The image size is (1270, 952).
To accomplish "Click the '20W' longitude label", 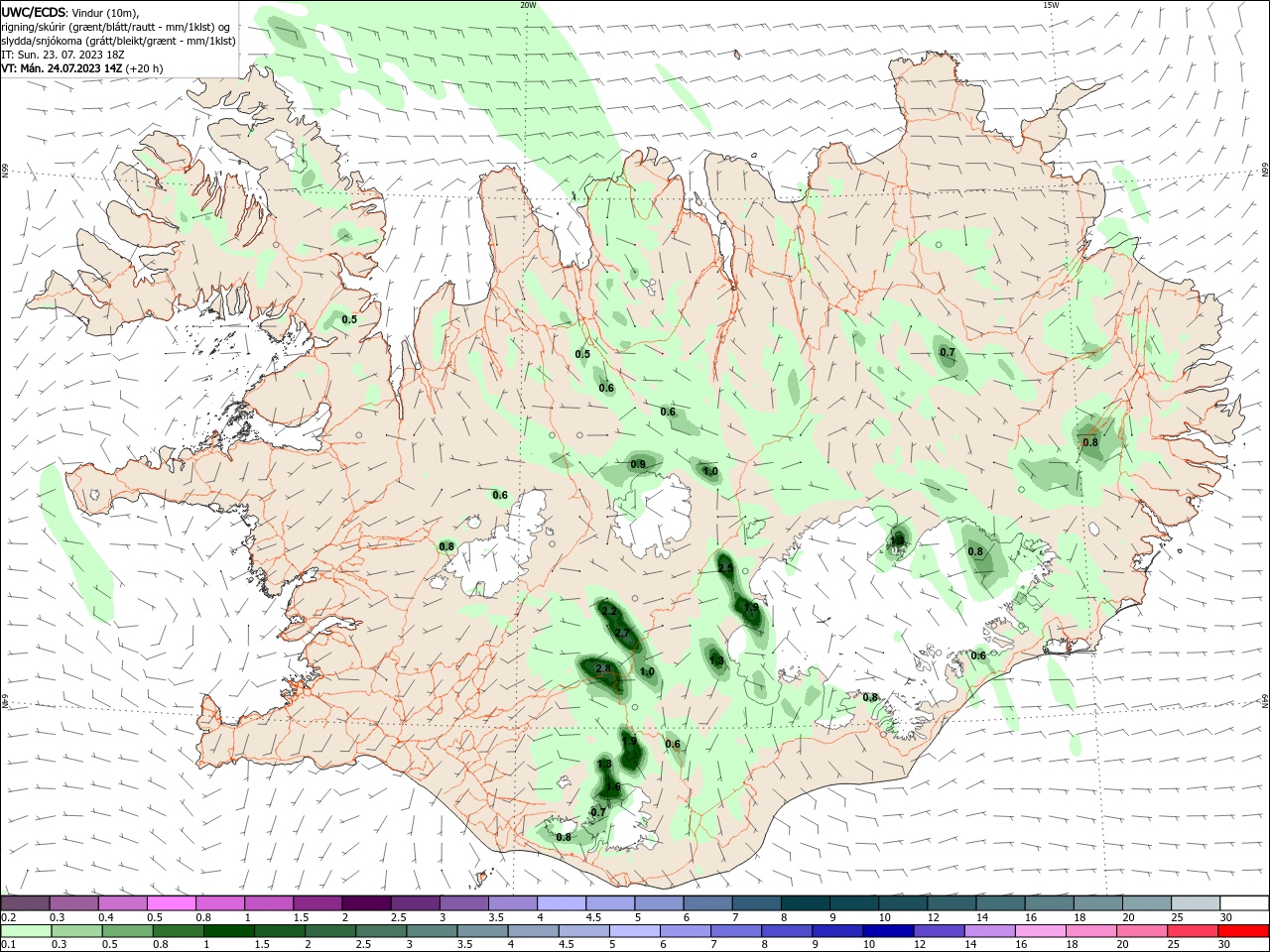I will tap(528, 5).
